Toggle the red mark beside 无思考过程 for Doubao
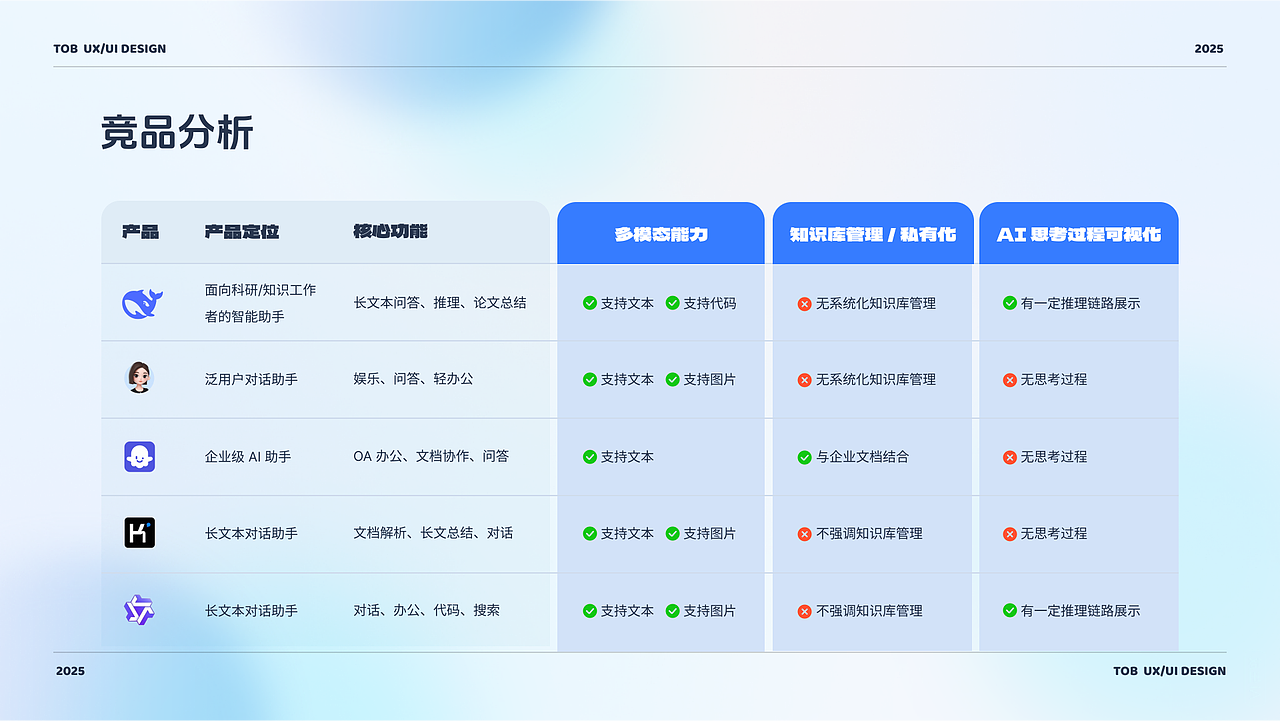 (1009, 379)
